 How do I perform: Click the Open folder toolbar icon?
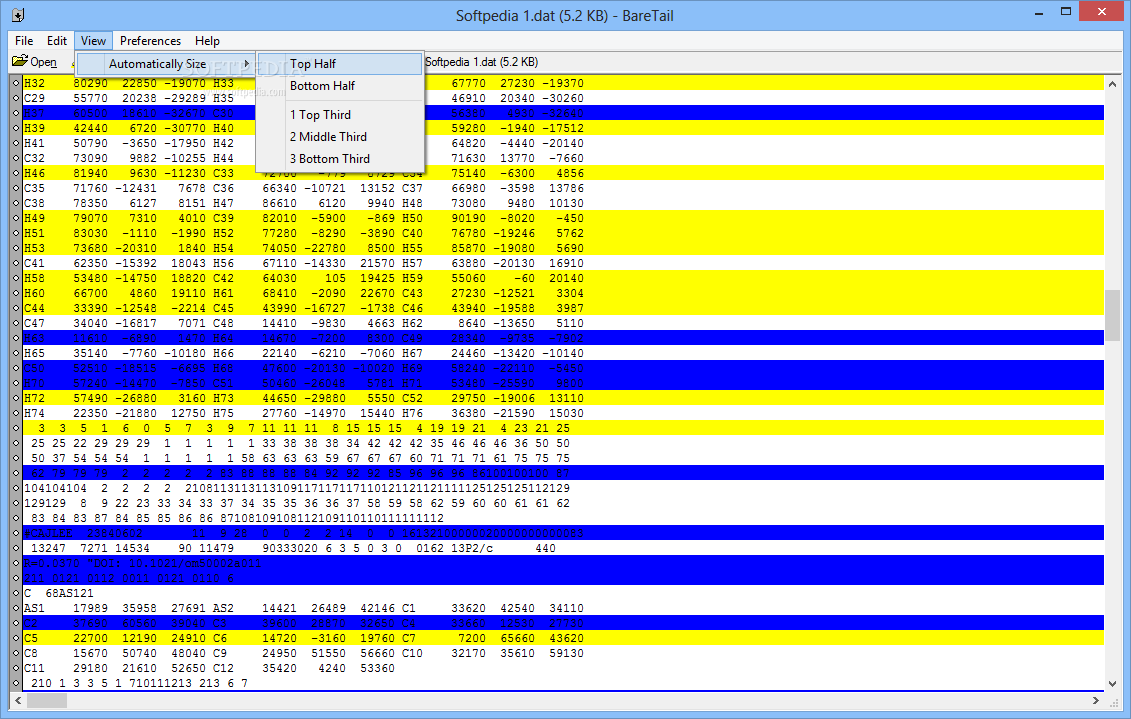tap(20, 62)
